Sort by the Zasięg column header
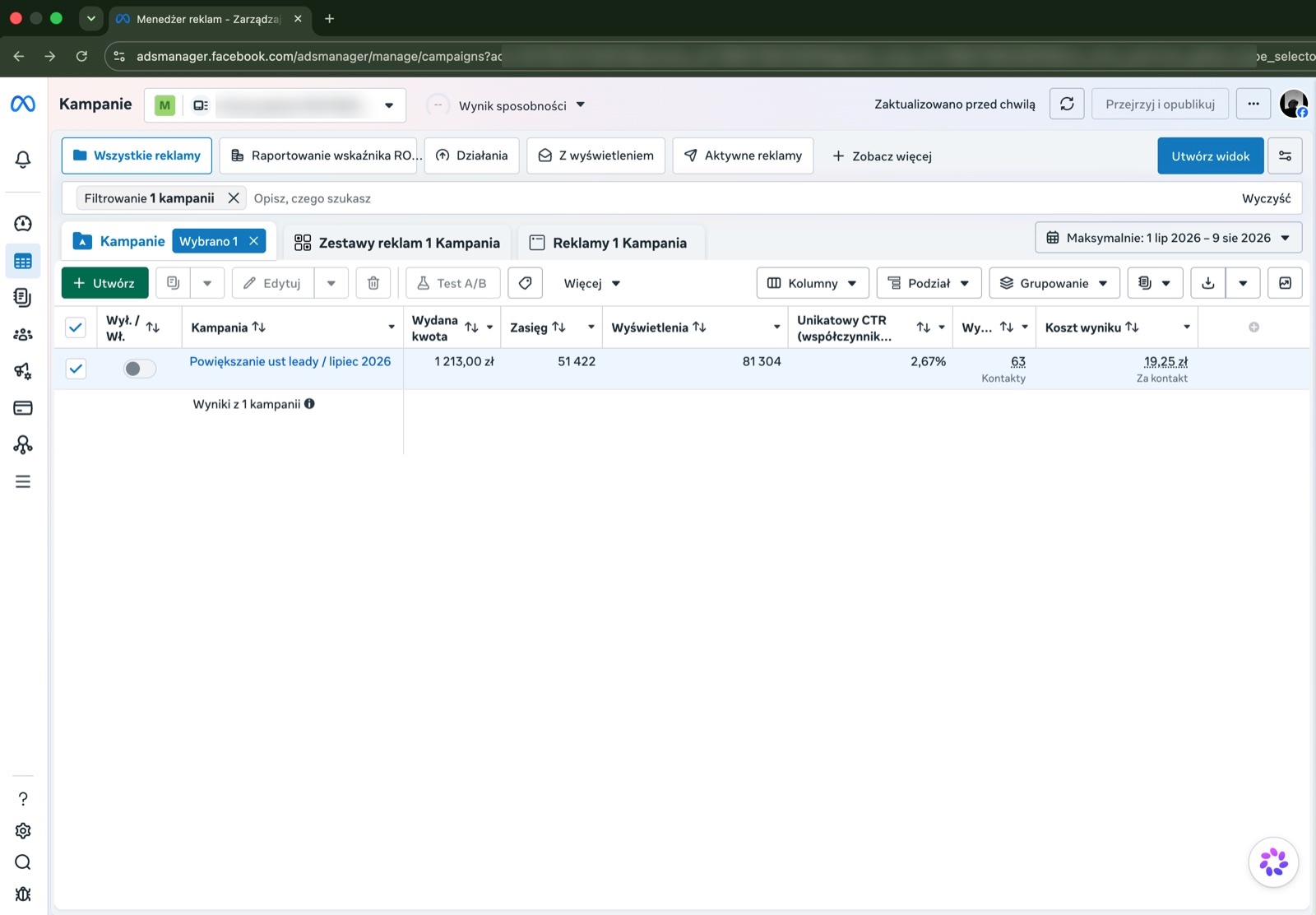The height and width of the screenshot is (915, 1316). [538, 327]
